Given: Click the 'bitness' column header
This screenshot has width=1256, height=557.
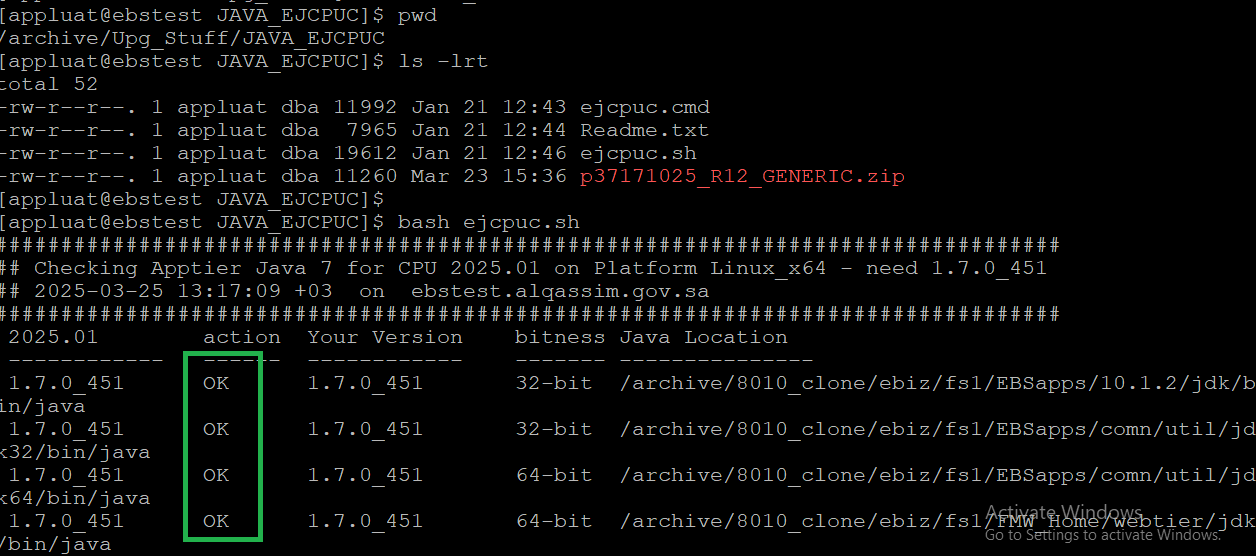Looking at the screenshot, I should pyautogui.click(x=560, y=337).
